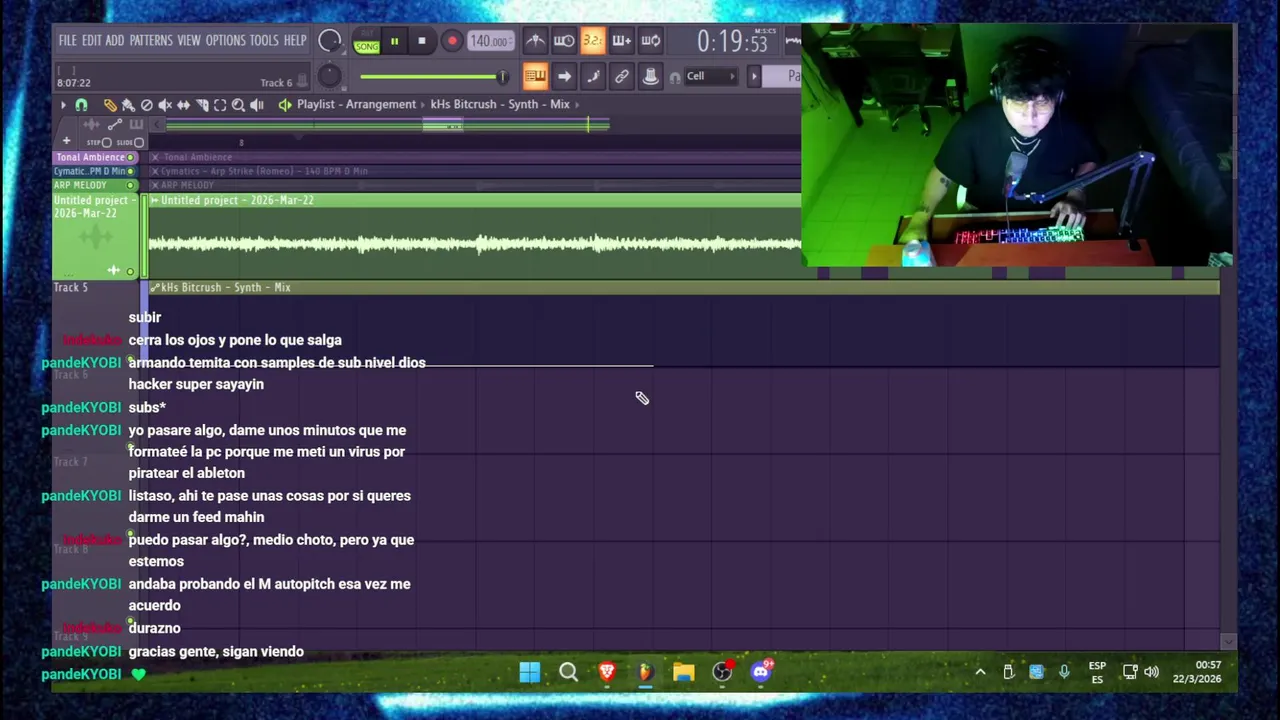Click the global snap magnet icon
This screenshot has width=1280, height=720.
675,77
